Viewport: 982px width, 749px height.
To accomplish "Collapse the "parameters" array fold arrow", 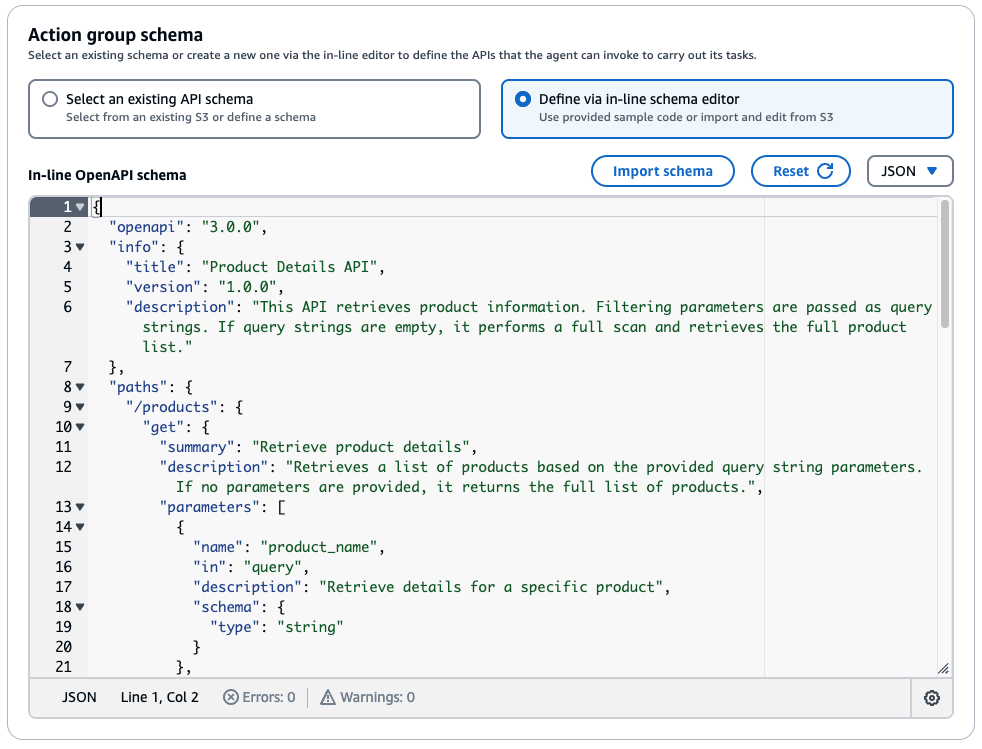I will tap(80, 507).
